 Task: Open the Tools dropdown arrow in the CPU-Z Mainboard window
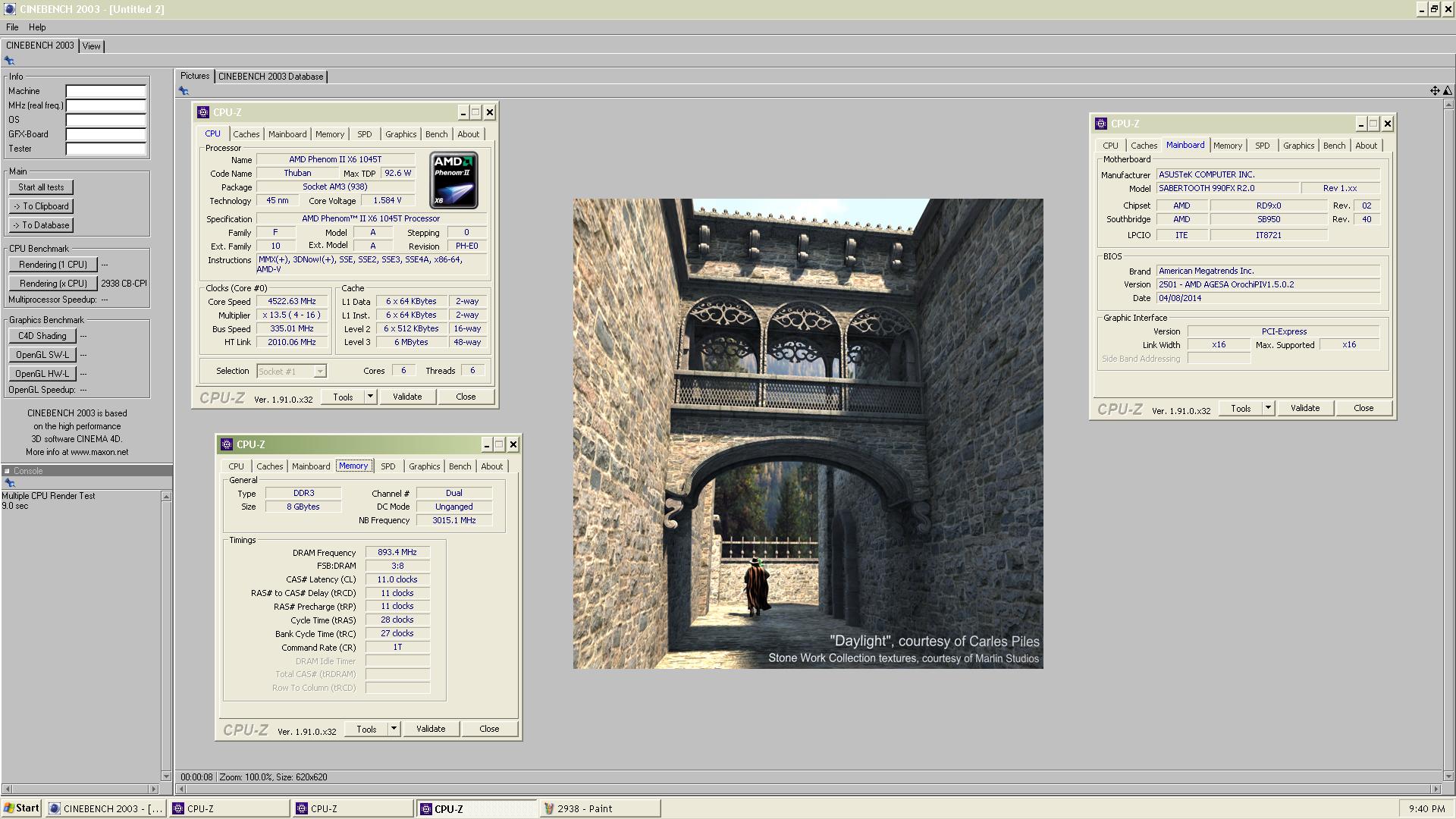[x=1268, y=408]
